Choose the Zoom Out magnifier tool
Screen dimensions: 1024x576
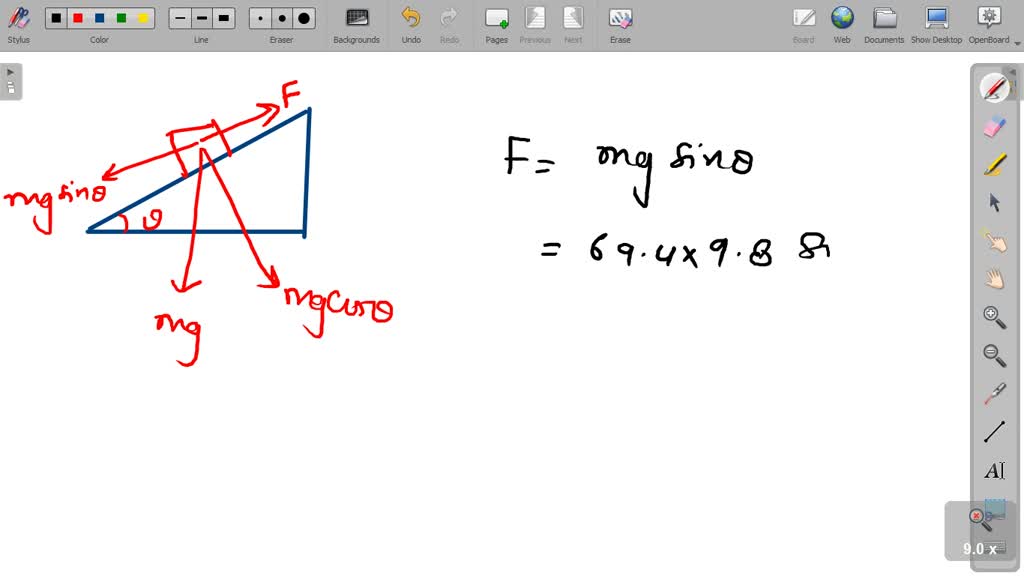(994, 355)
